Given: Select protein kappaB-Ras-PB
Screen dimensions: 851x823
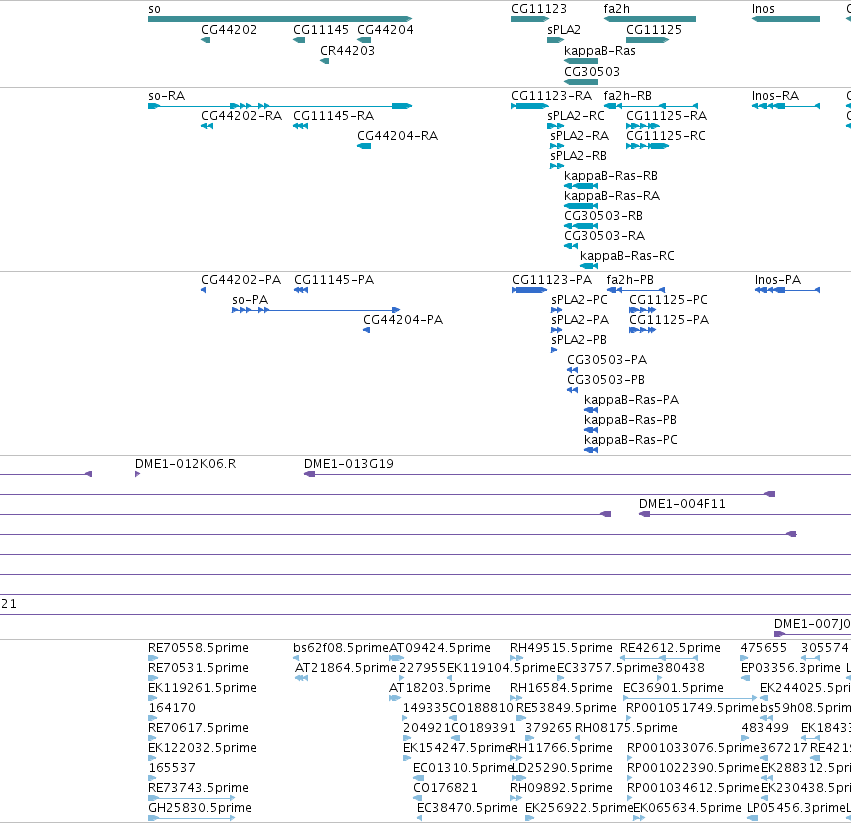Looking at the screenshot, I should click(631, 420).
